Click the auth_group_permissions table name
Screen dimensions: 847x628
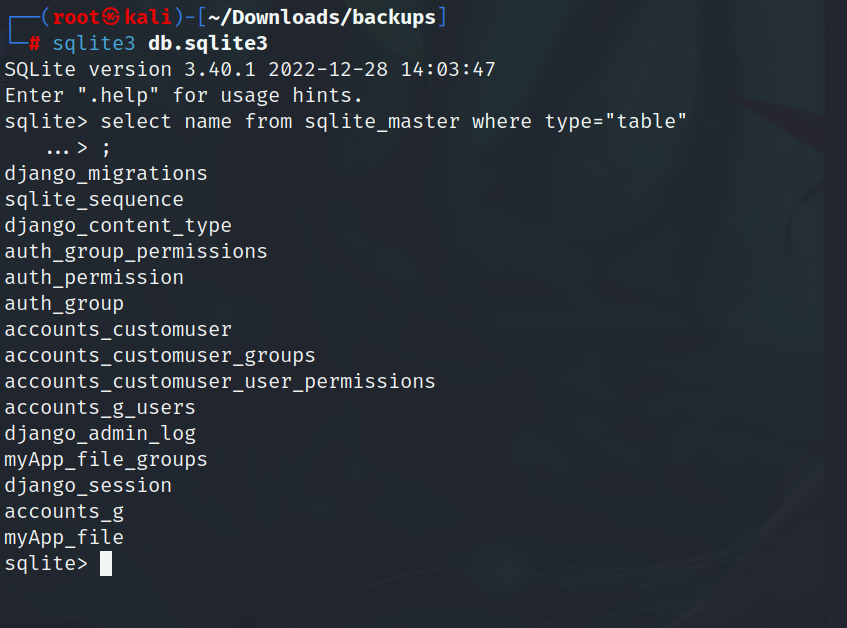tap(136, 252)
